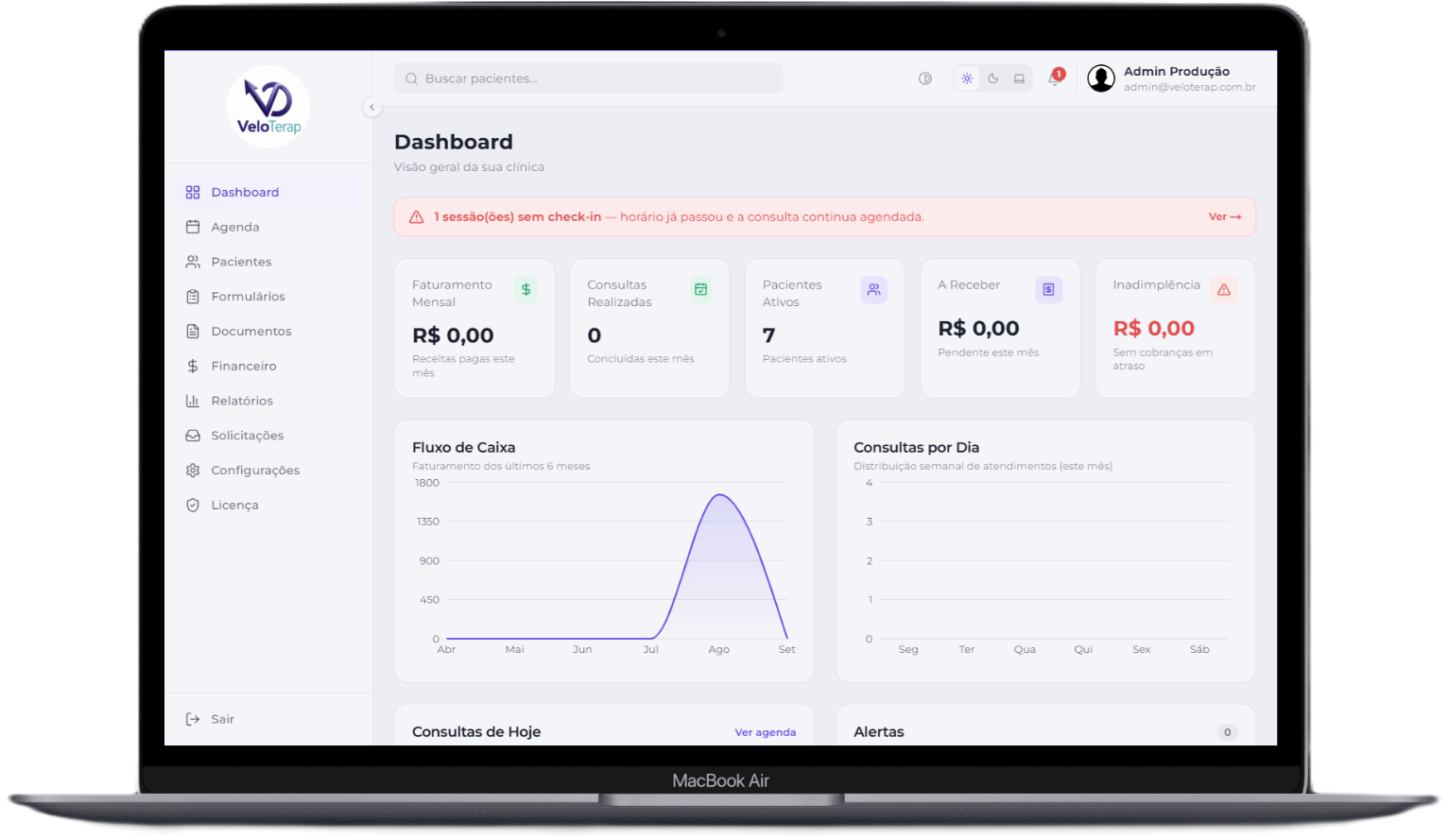Click the Ver link in the check-in alert
The width and height of the screenshot is (1449, 840).
(1225, 217)
